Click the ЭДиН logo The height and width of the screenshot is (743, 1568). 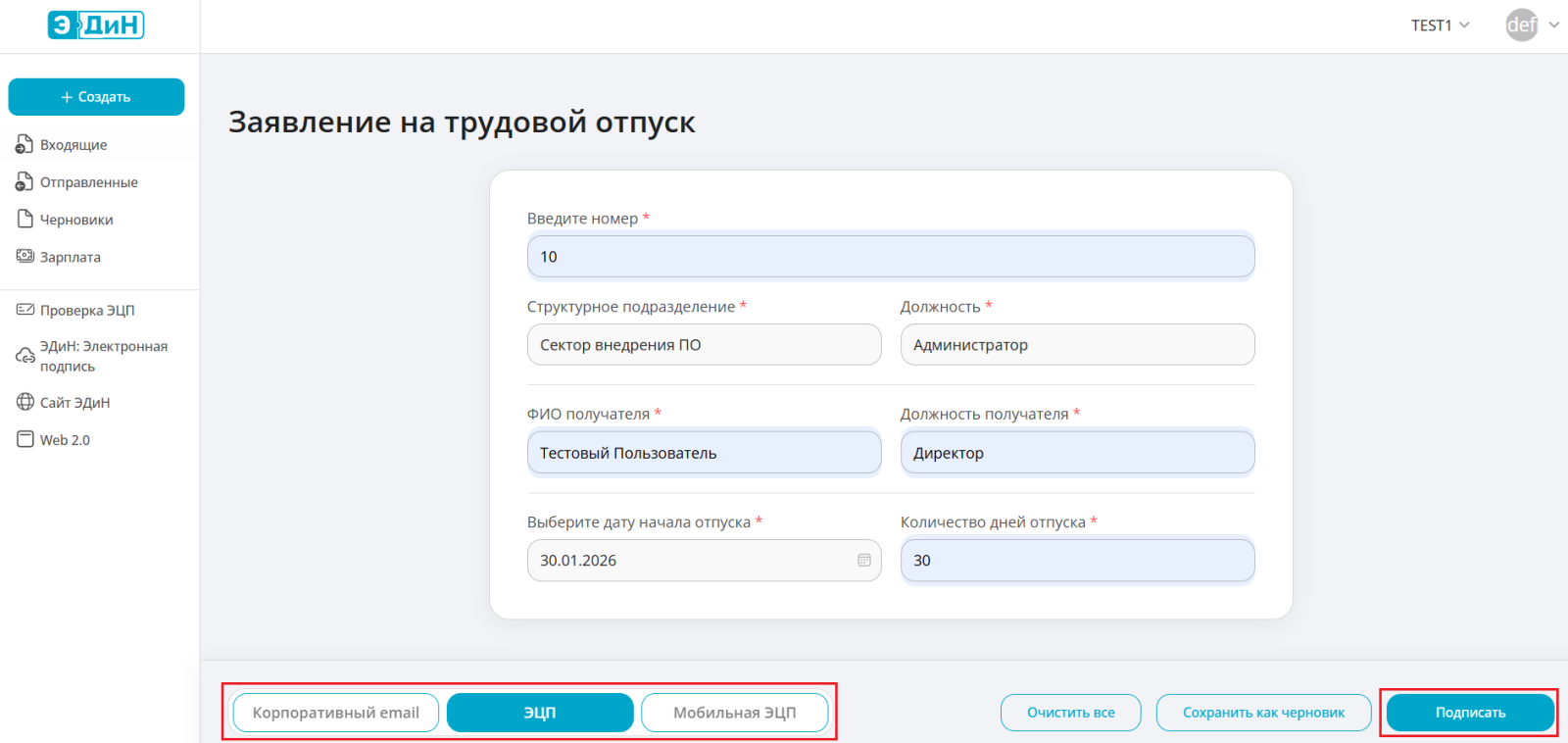click(96, 25)
